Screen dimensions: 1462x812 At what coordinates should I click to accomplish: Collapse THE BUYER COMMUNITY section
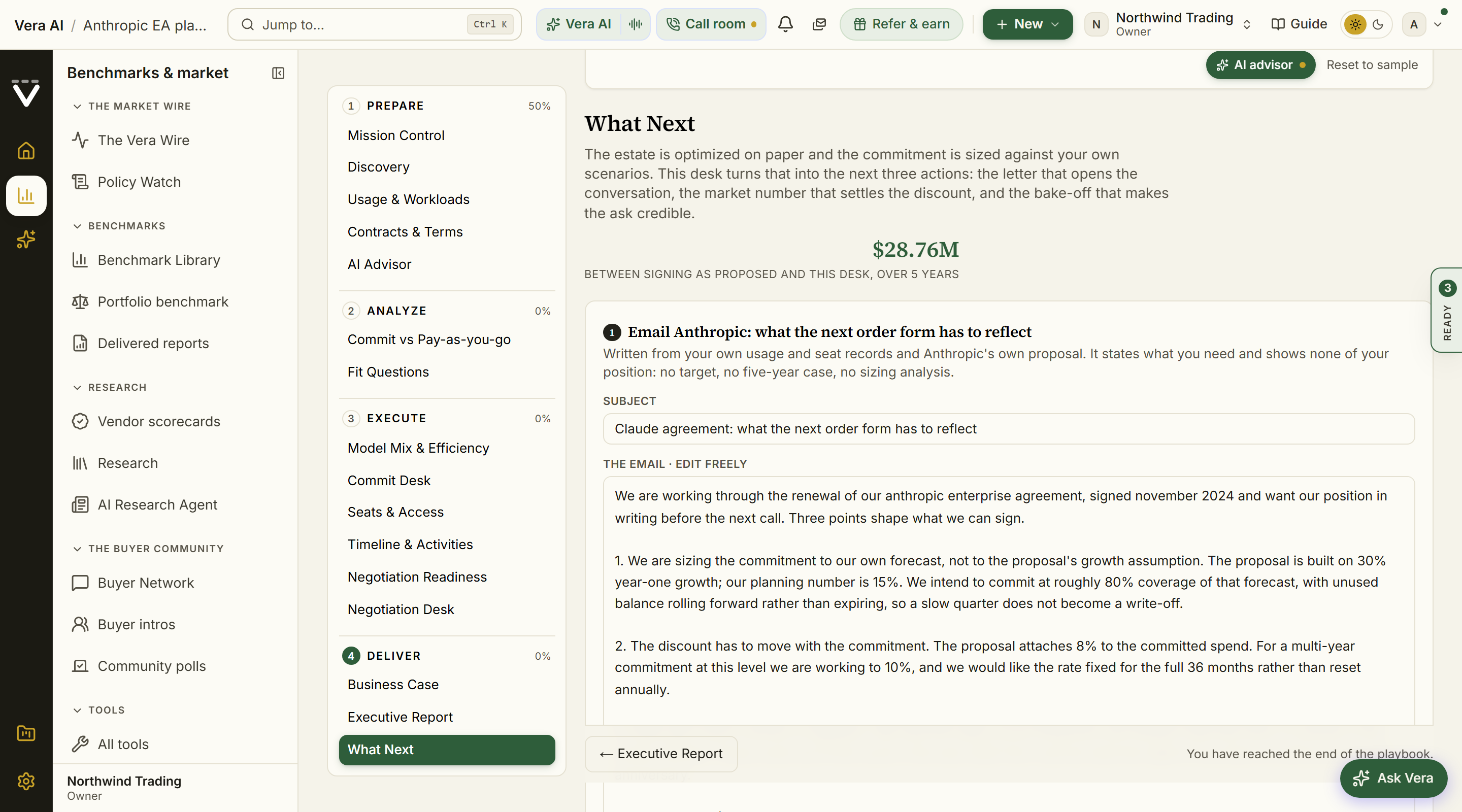148,549
